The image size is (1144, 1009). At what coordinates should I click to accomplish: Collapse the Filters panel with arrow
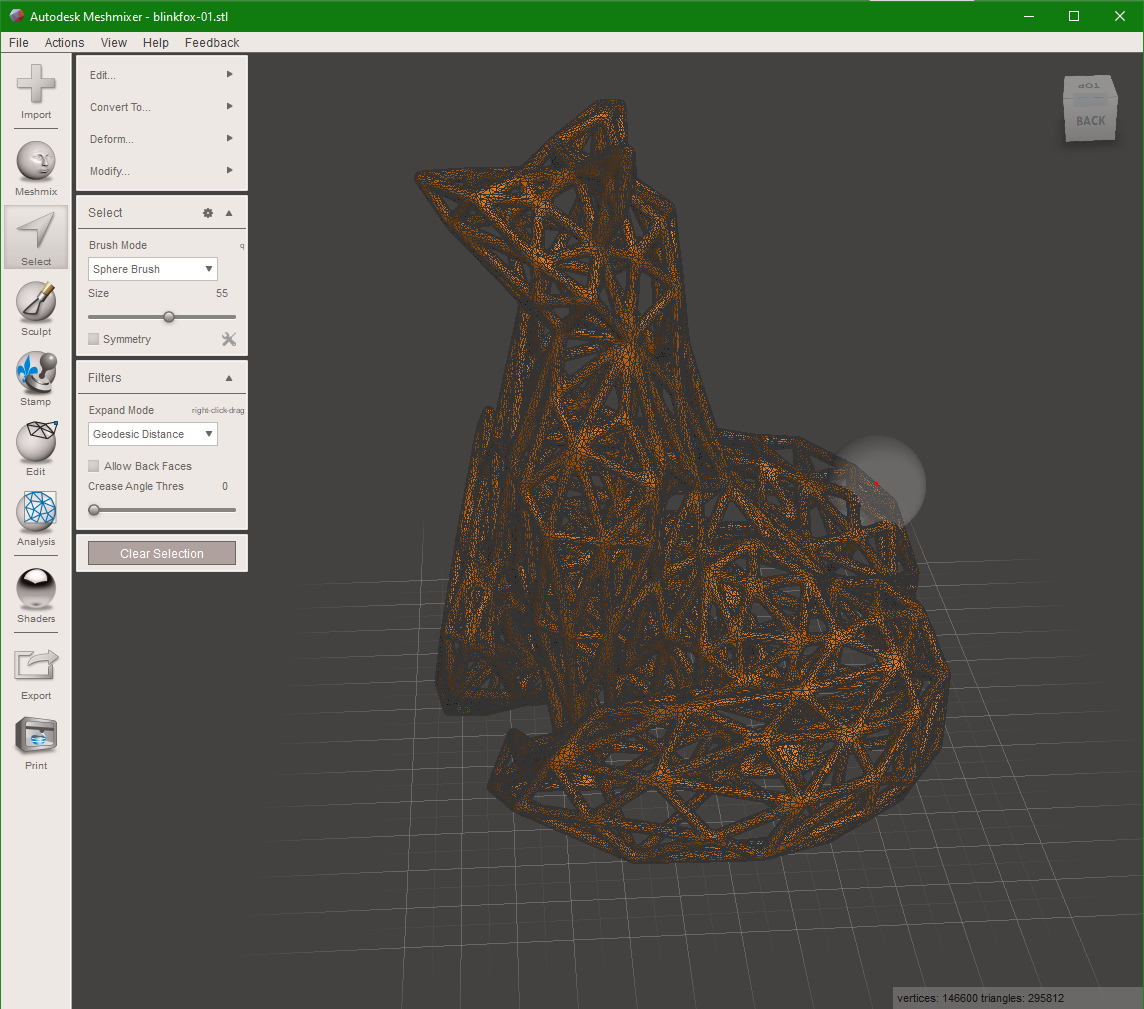[x=229, y=378]
